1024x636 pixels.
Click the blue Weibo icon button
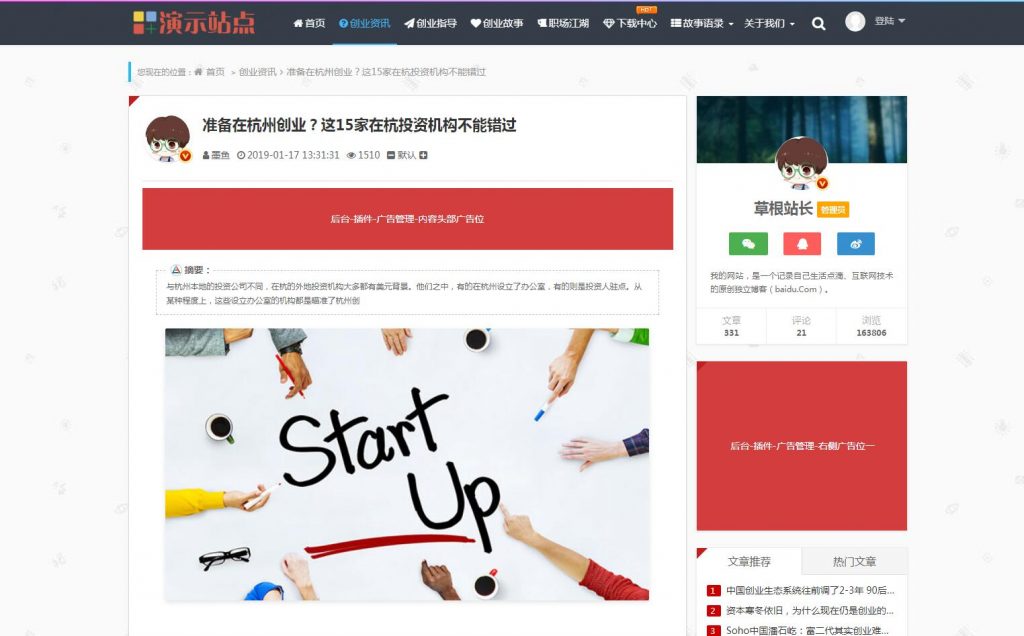[x=856, y=244]
